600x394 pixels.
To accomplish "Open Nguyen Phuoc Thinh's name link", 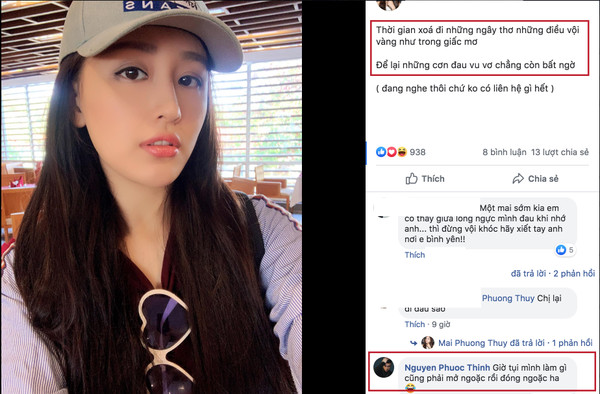I will [x=447, y=368].
